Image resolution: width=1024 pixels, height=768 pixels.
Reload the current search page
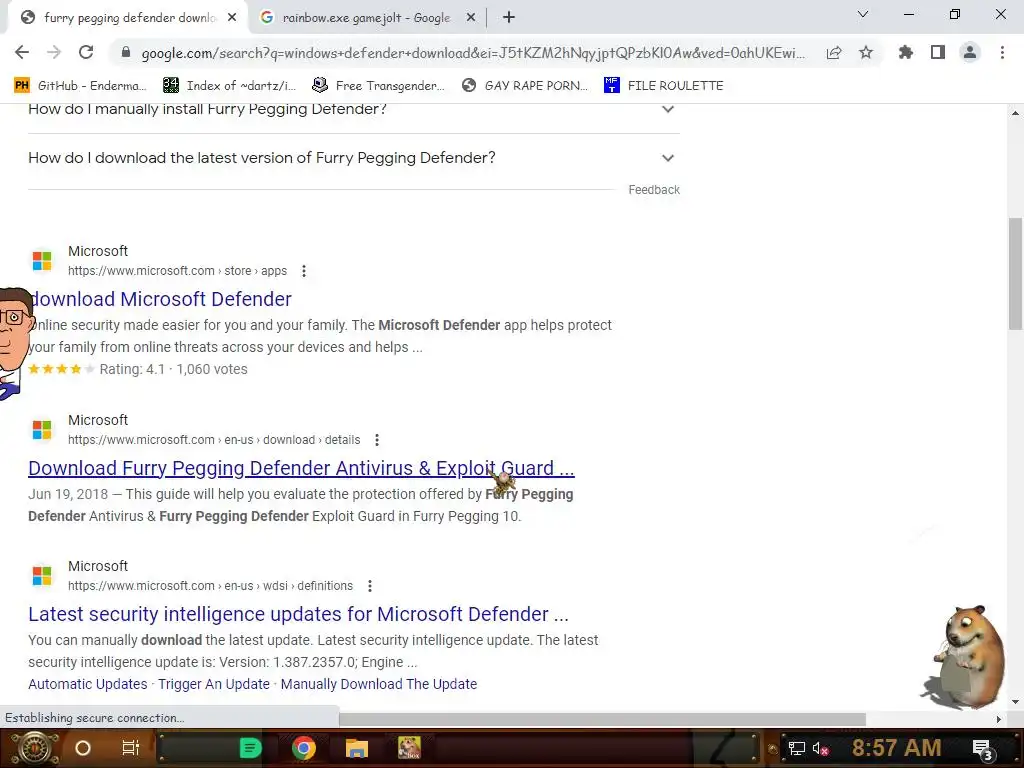click(86, 52)
